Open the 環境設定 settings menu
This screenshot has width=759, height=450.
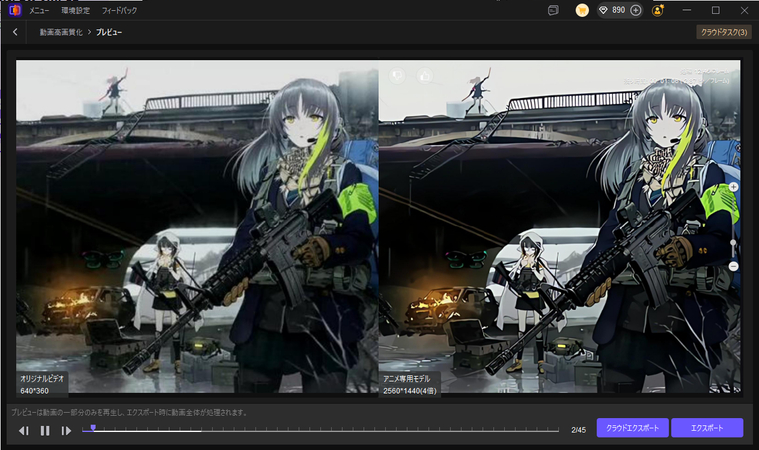(x=76, y=10)
